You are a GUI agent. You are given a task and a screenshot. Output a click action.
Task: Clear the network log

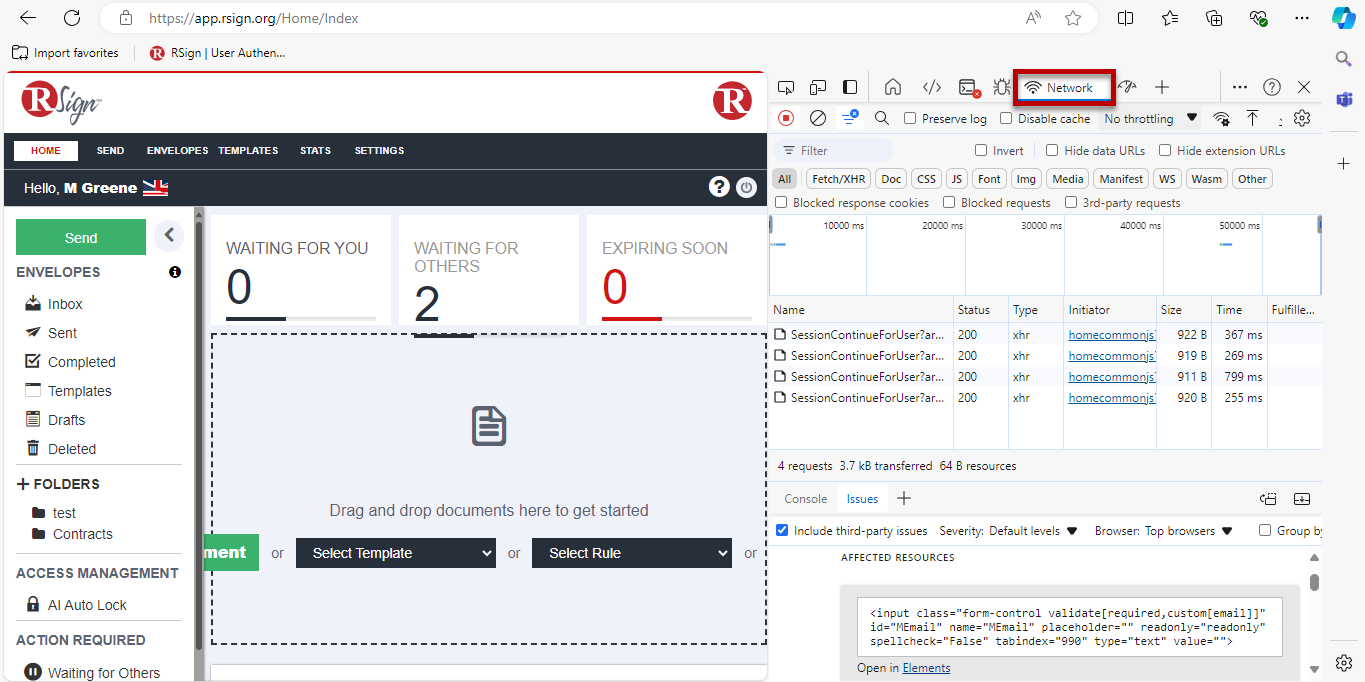click(817, 118)
